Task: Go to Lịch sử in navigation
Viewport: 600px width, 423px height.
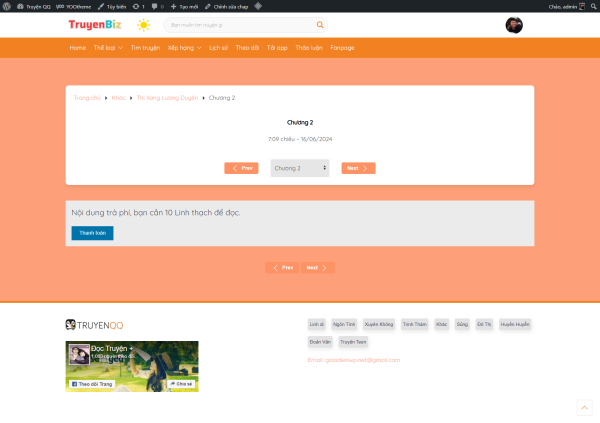Action: (x=219, y=48)
